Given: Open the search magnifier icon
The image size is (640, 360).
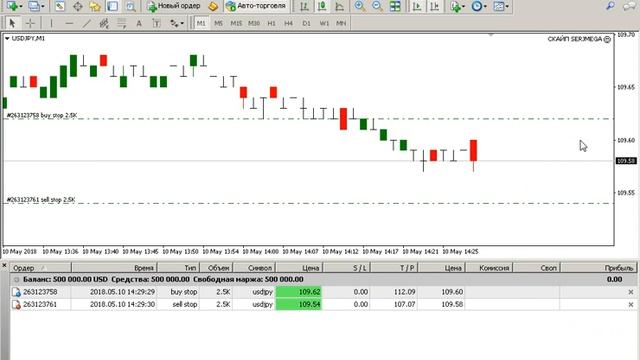Looking at the screenshot, I should pyautogui.click(x=610, y=6).
